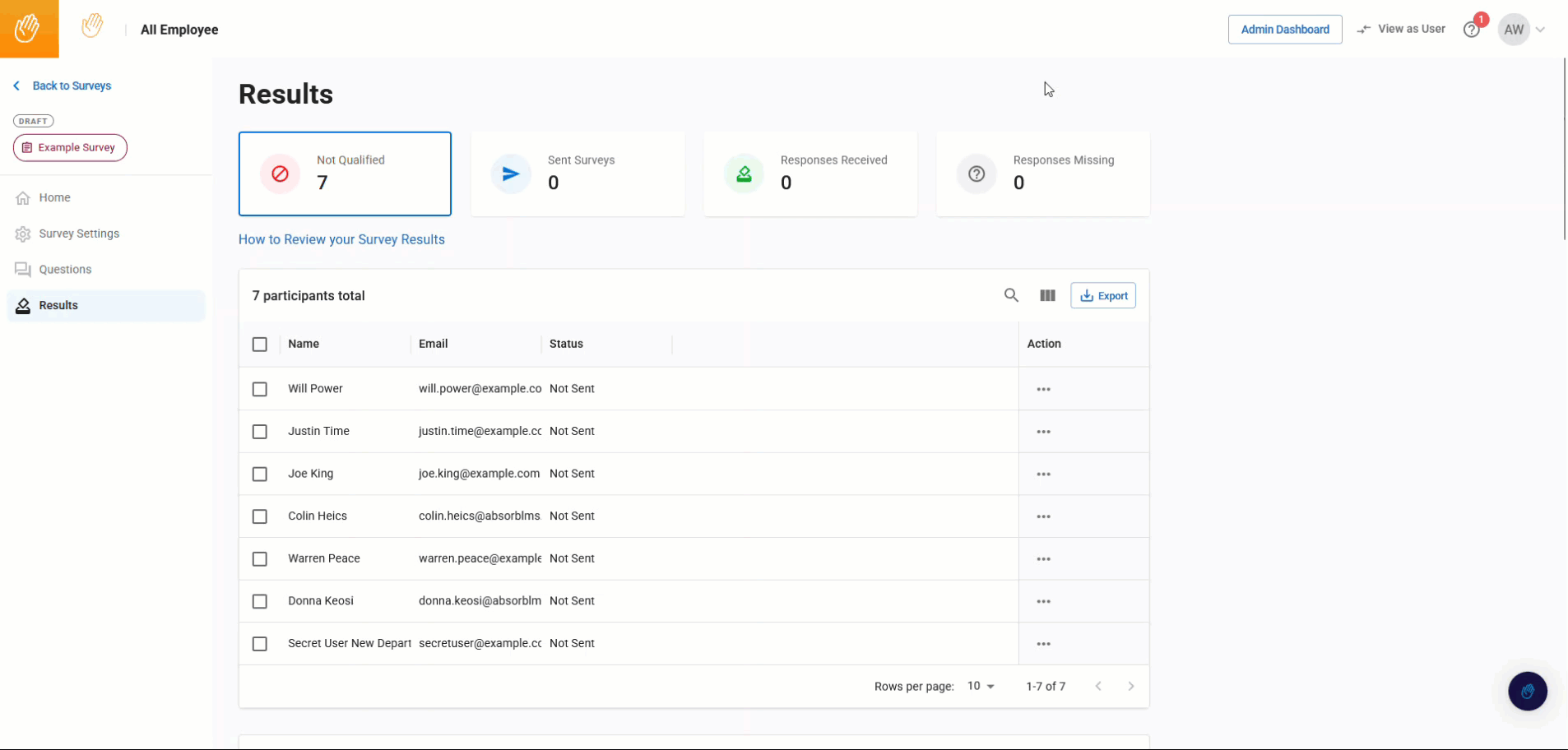Click the orange hand logo at top left
This screenshot has width=1568, height=750.
tap(29, 29)
